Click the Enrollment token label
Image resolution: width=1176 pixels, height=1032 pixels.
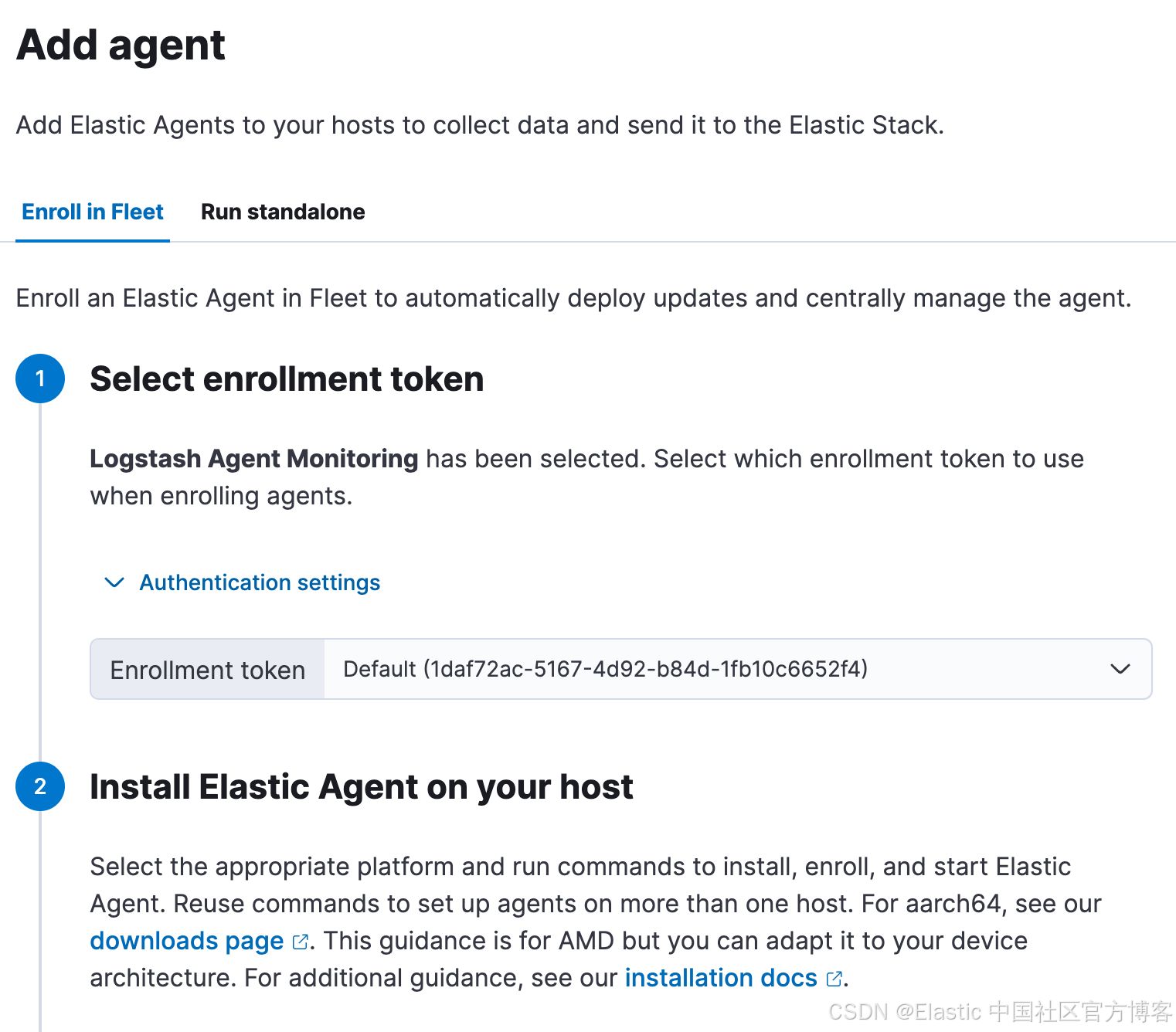(x=208, y=670)
